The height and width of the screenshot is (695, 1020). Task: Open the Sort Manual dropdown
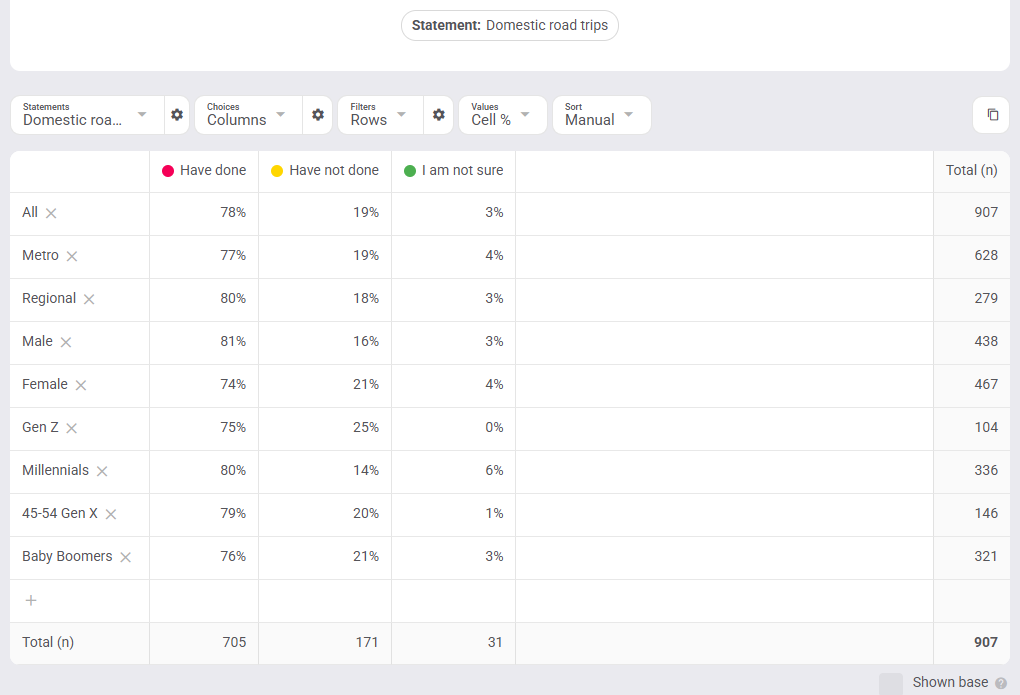click(x=601, y=115)
